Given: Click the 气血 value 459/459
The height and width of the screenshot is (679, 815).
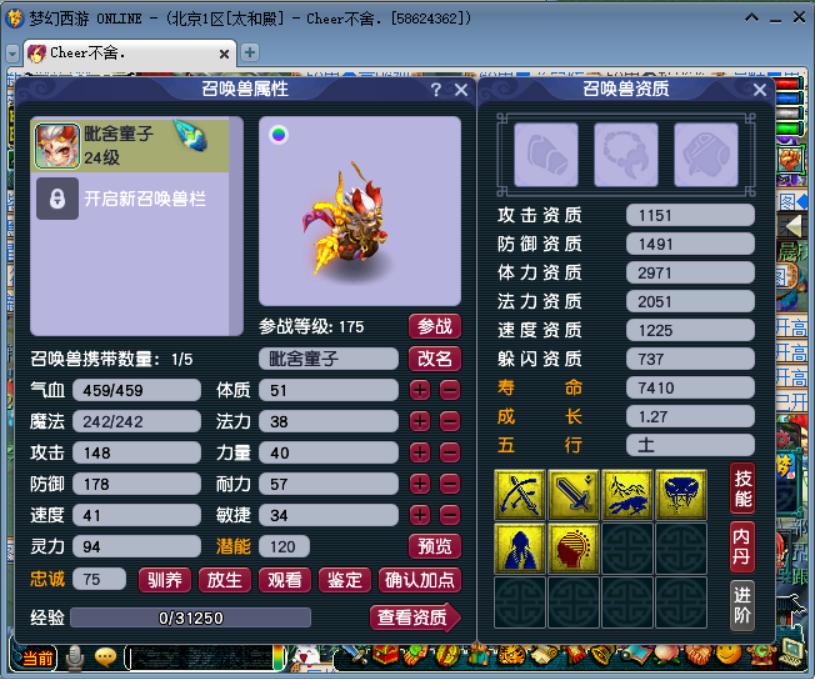Looking at the screenshot, I should click(x=137, y=390).
